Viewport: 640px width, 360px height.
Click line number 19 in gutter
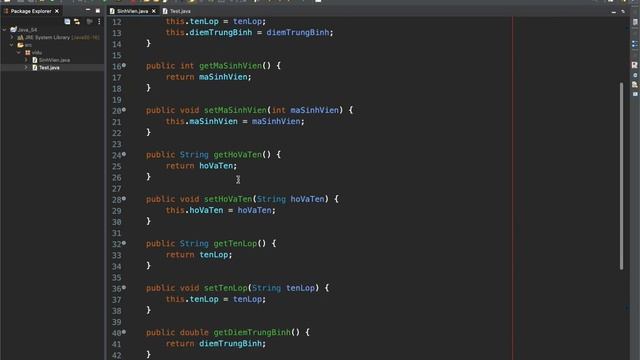(117, 100)
